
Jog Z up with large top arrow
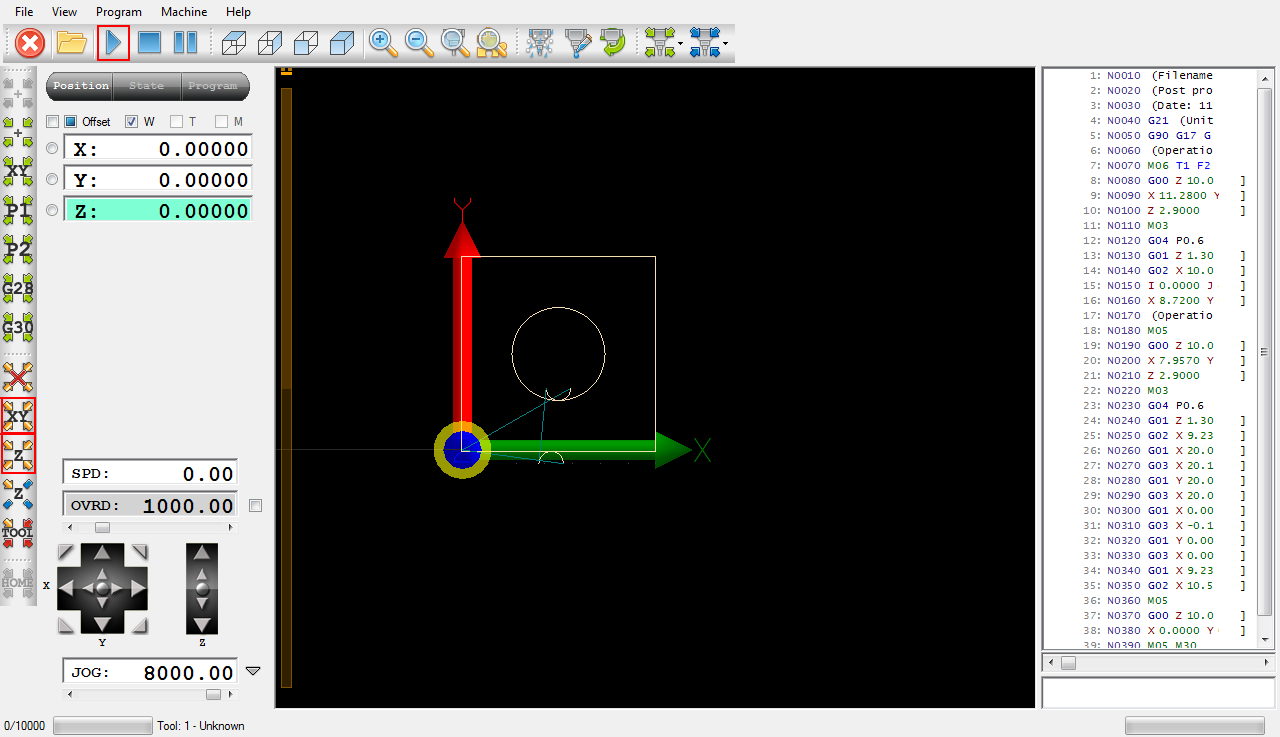tap(202, 554)
